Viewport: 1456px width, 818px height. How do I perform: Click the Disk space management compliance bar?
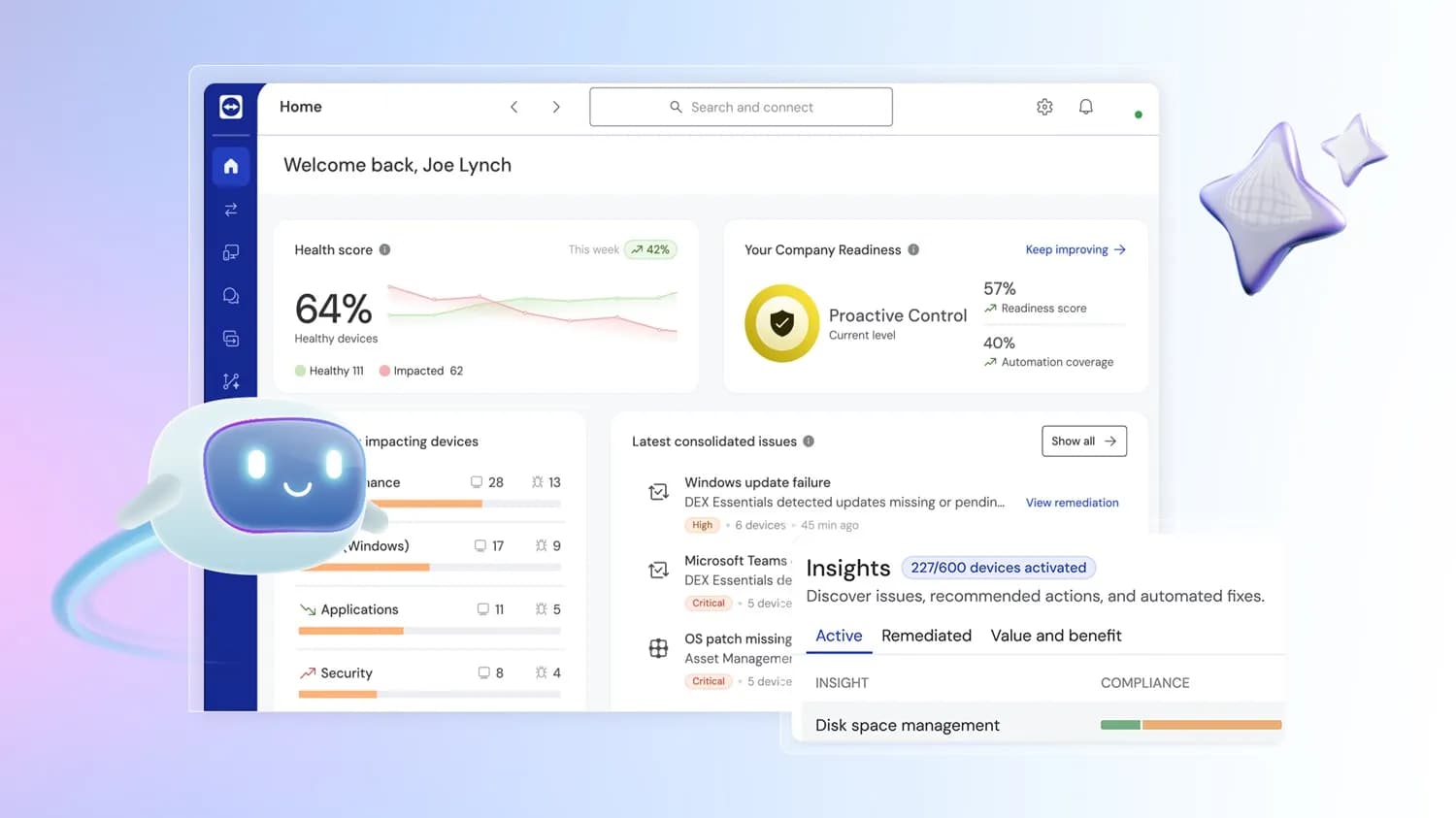click(x=1191, y=725)
